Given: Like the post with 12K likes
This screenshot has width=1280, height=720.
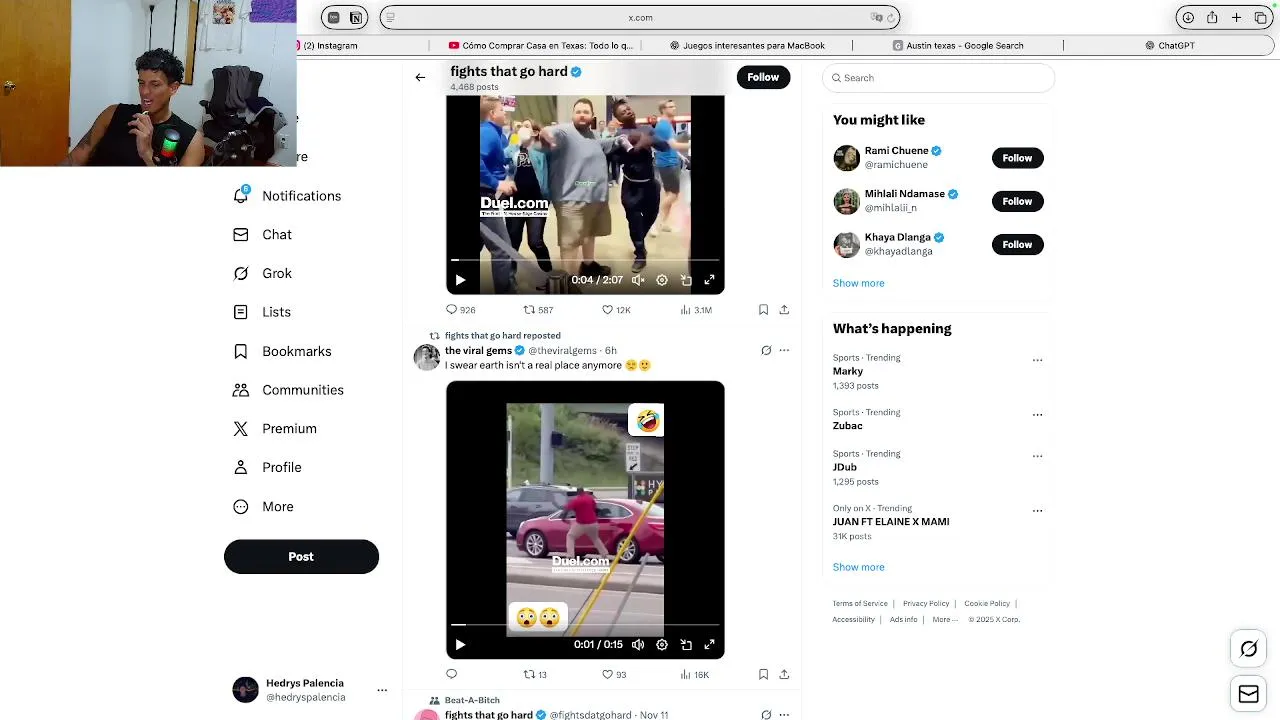Looking at the screenshot, I should pyautogui.click(x=607, y=310).
